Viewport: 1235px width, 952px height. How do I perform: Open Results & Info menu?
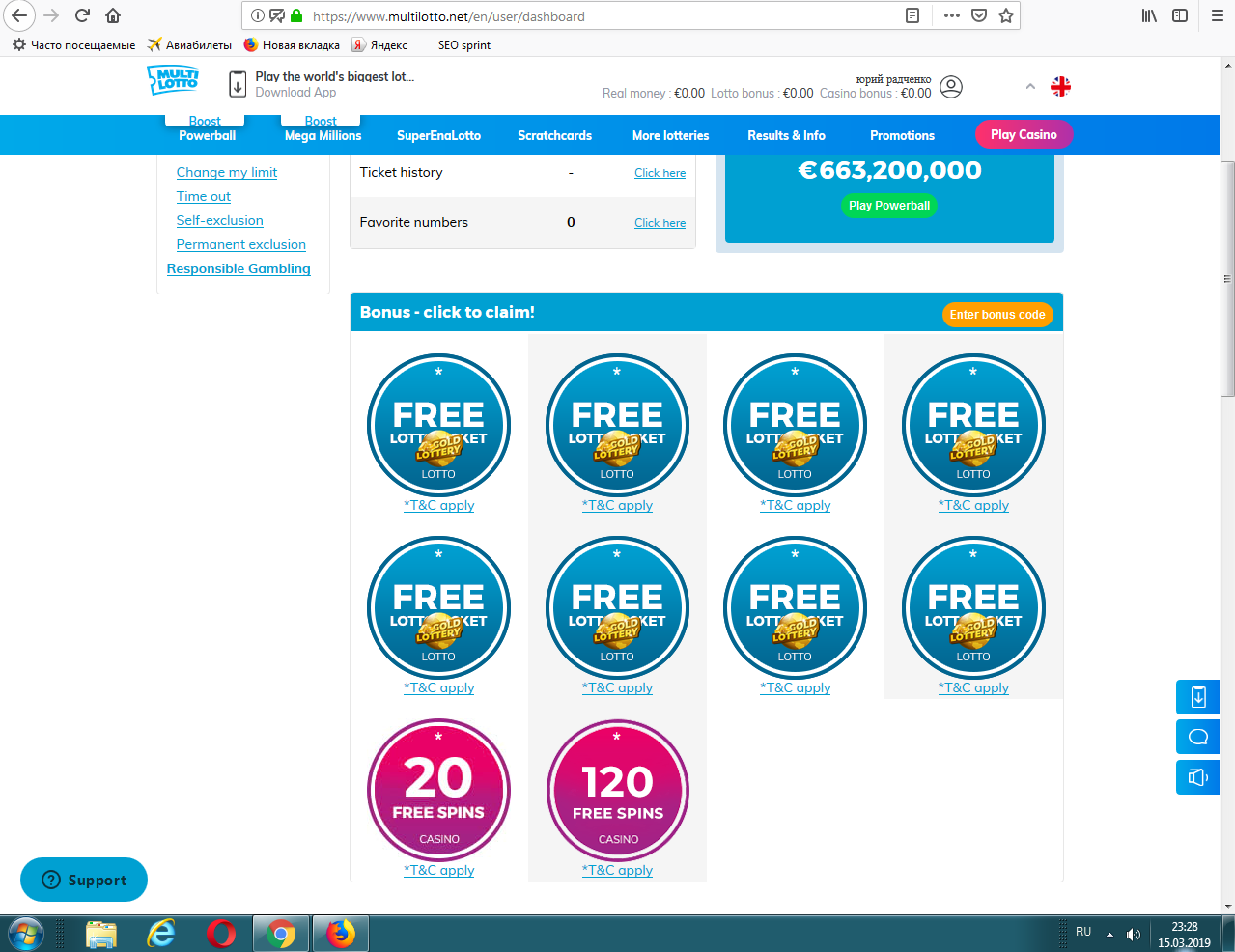click(x=786, y=135)
